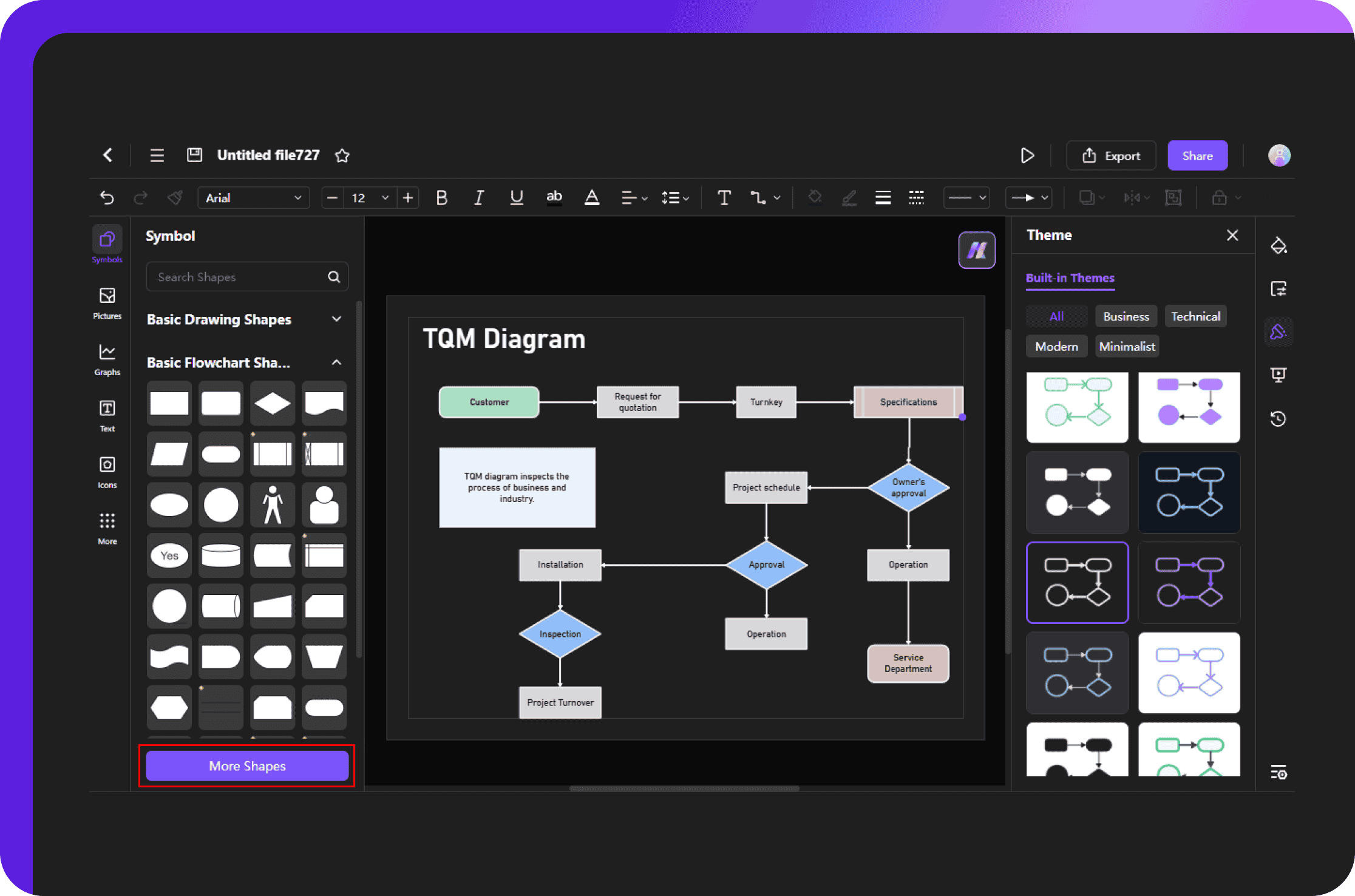Toggle Minimalist theme filter
Screen dimensions: 1355x896
point(1126,347)
